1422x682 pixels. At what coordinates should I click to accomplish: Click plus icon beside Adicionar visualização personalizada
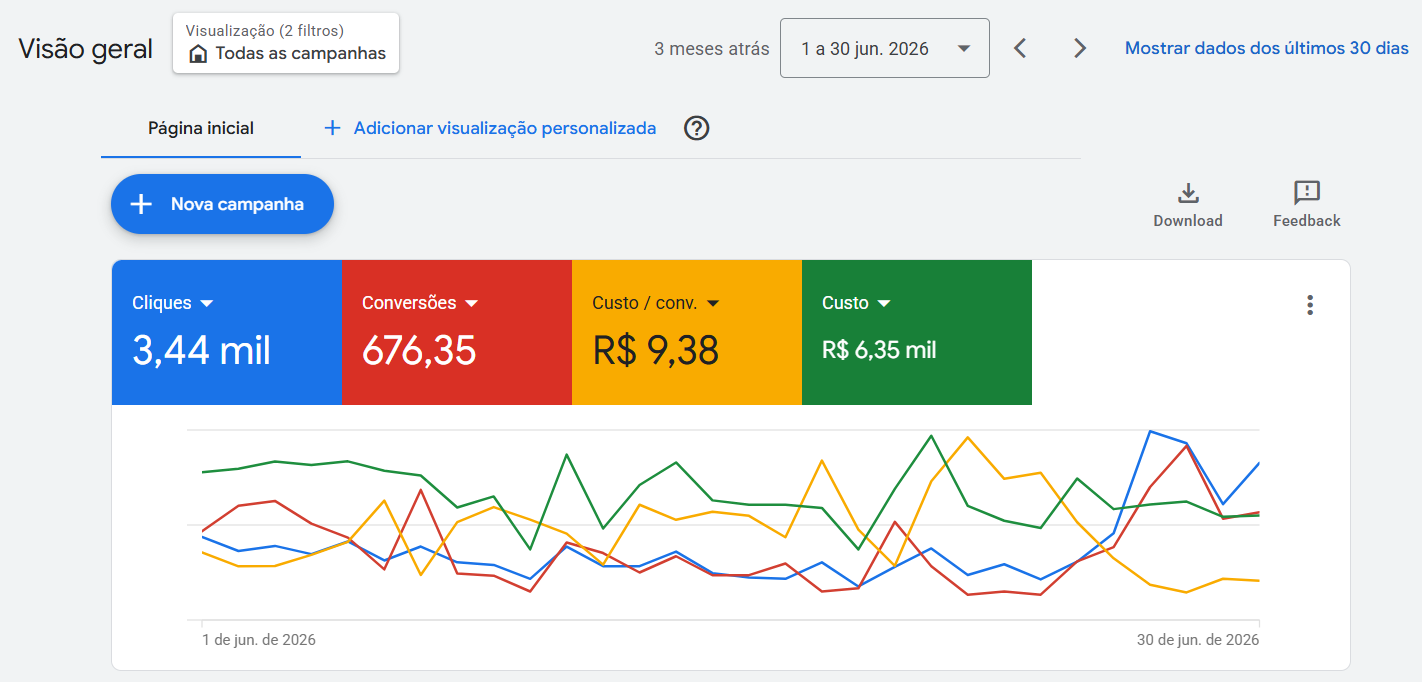point(332,128)
